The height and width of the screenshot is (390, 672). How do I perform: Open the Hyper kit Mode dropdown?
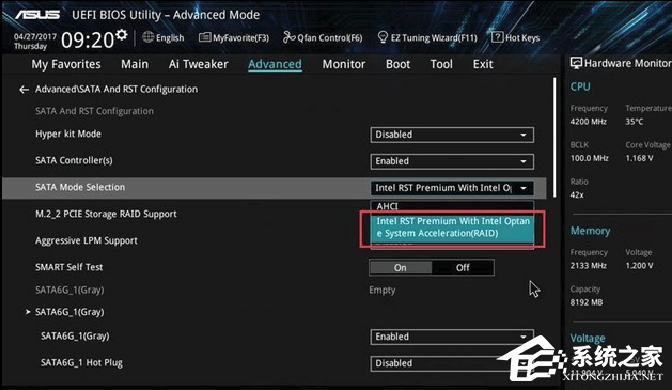(452, 135)
